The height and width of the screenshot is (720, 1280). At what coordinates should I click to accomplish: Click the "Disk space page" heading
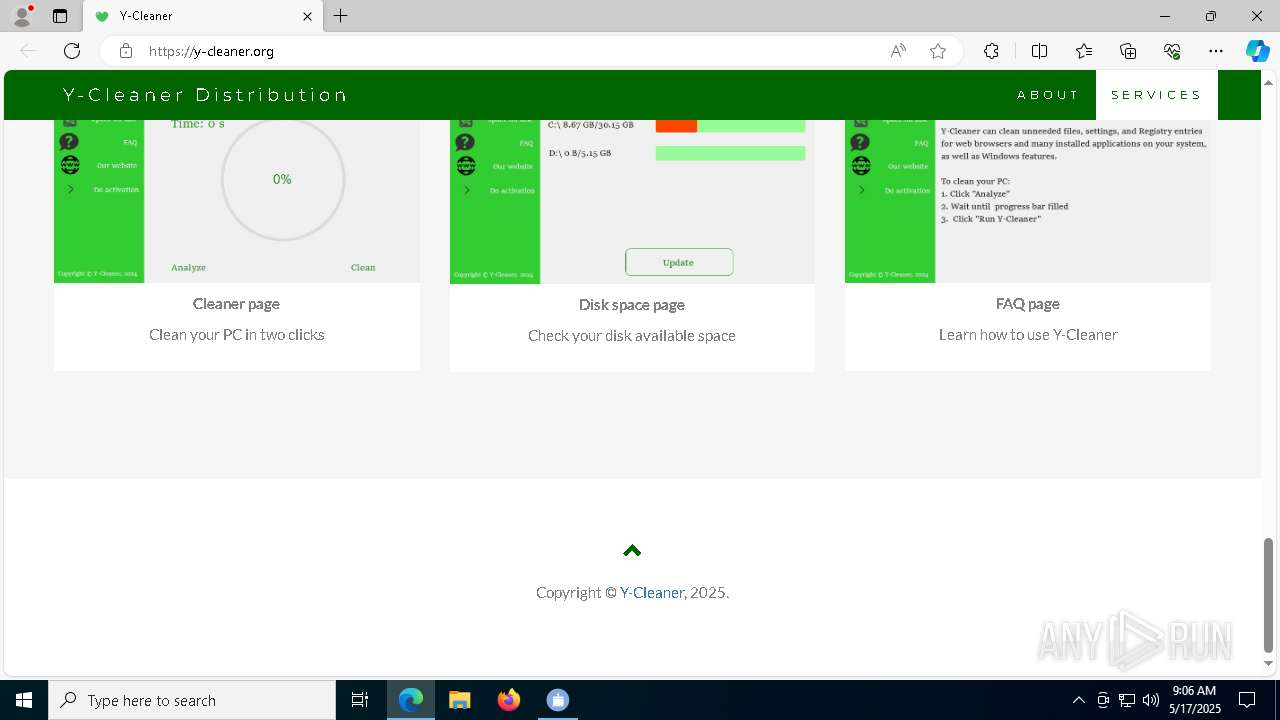632,305
